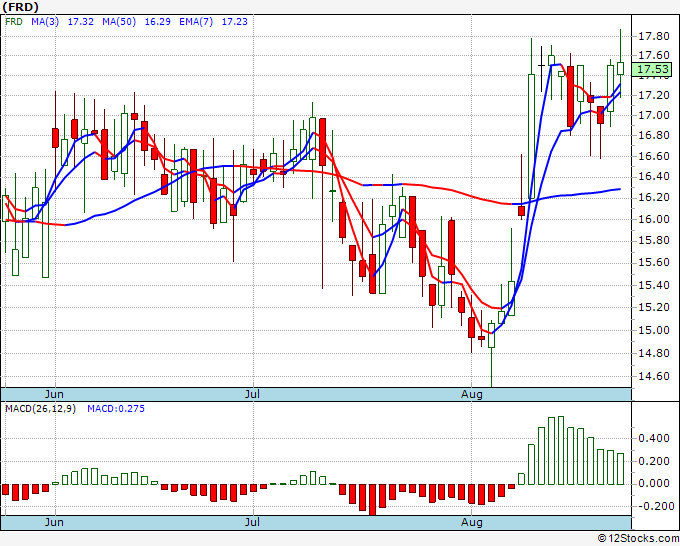Viewport: 680px width, 546px height.
Task: Click the 16.60 price axis label
Action: tap(654, 156)
